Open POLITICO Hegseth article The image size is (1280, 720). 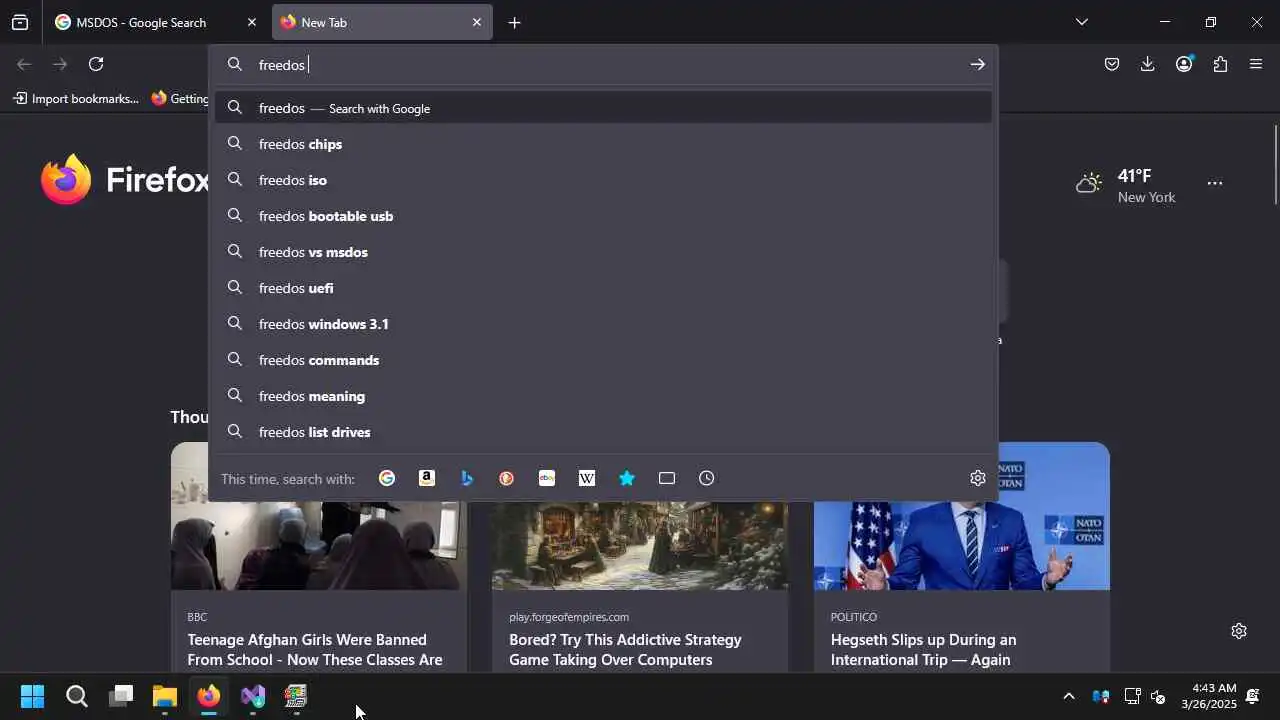point(923,649)
